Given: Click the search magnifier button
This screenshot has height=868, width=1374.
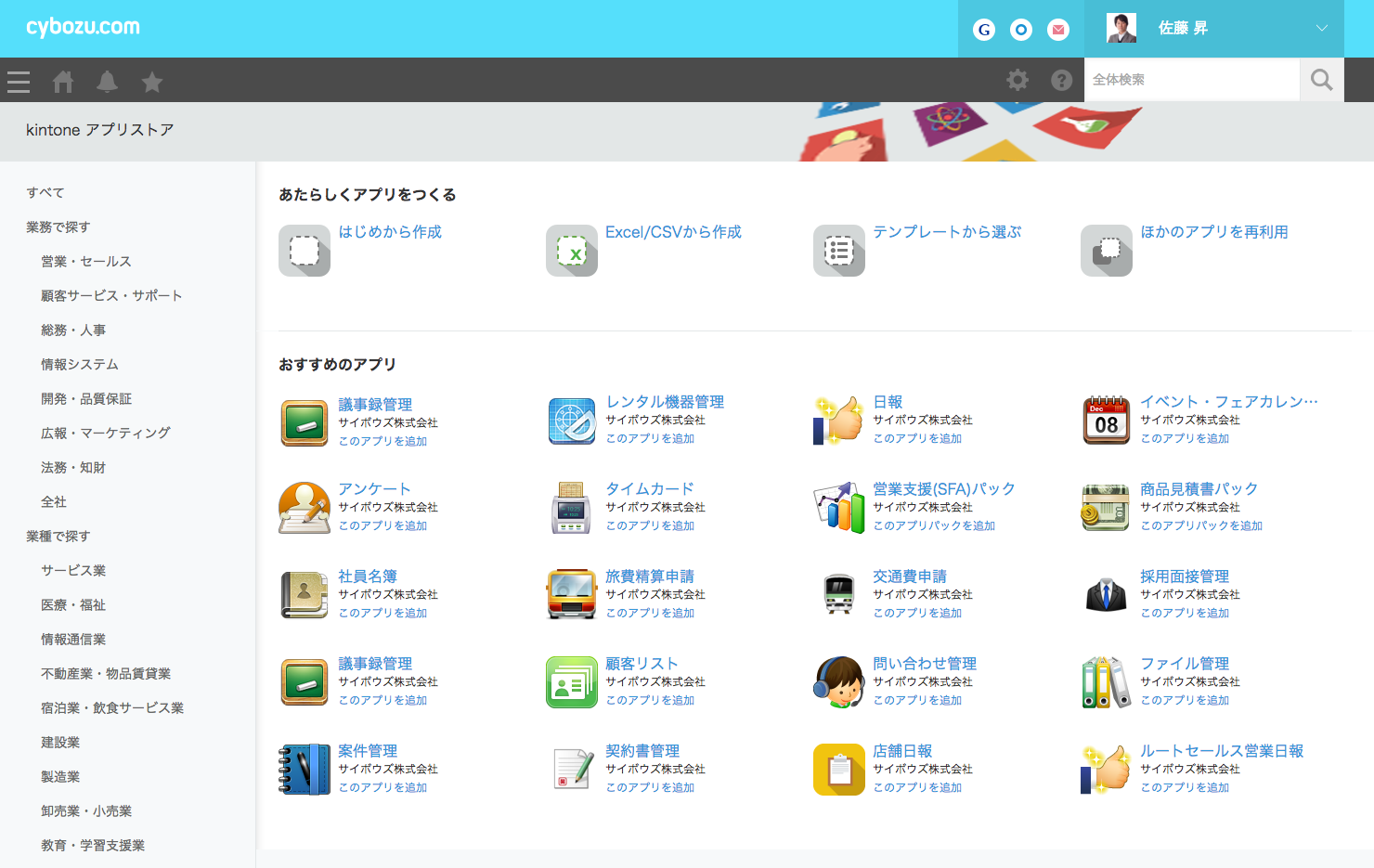Looking at the screenshot, I should 1321,80.
